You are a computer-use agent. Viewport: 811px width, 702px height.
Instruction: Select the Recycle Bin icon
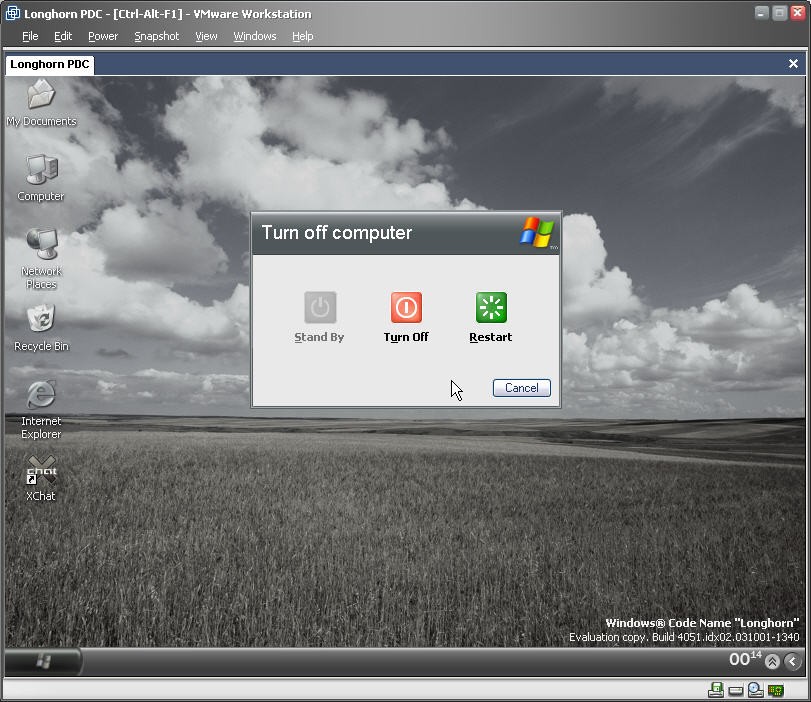pyautogui.click(x=41, y=320)
